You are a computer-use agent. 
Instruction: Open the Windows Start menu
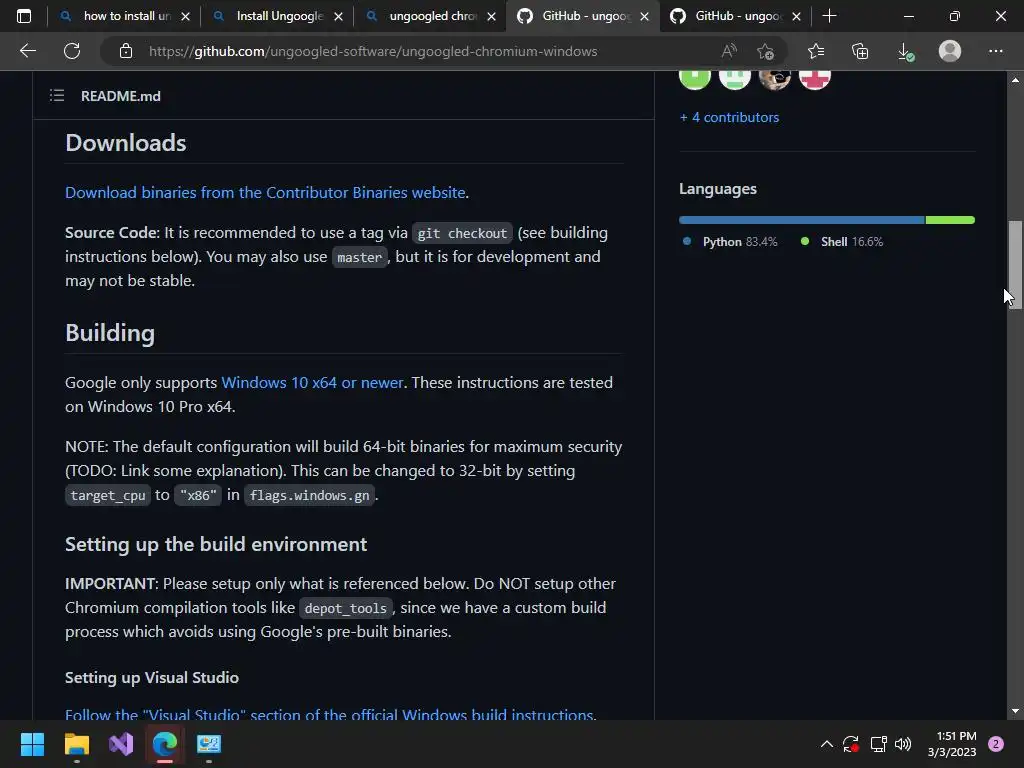(x=32, y=744)
